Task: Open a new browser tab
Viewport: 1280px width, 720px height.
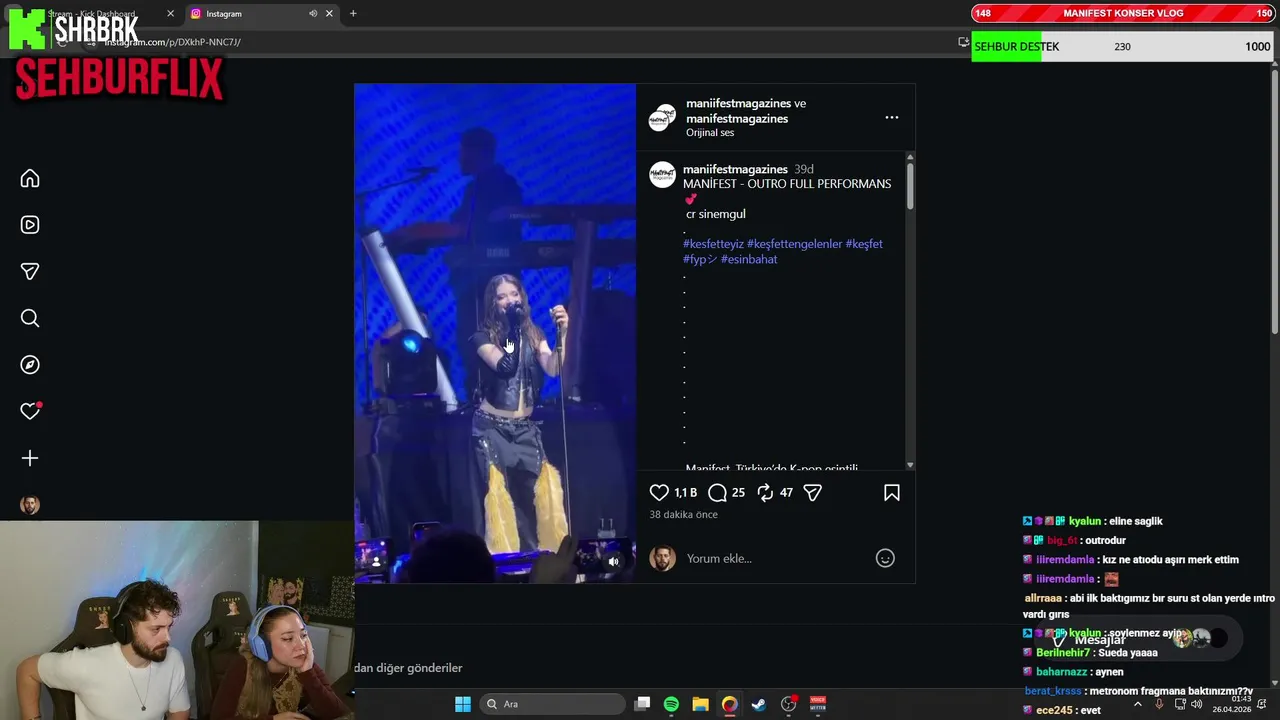Action: (353, 13)
